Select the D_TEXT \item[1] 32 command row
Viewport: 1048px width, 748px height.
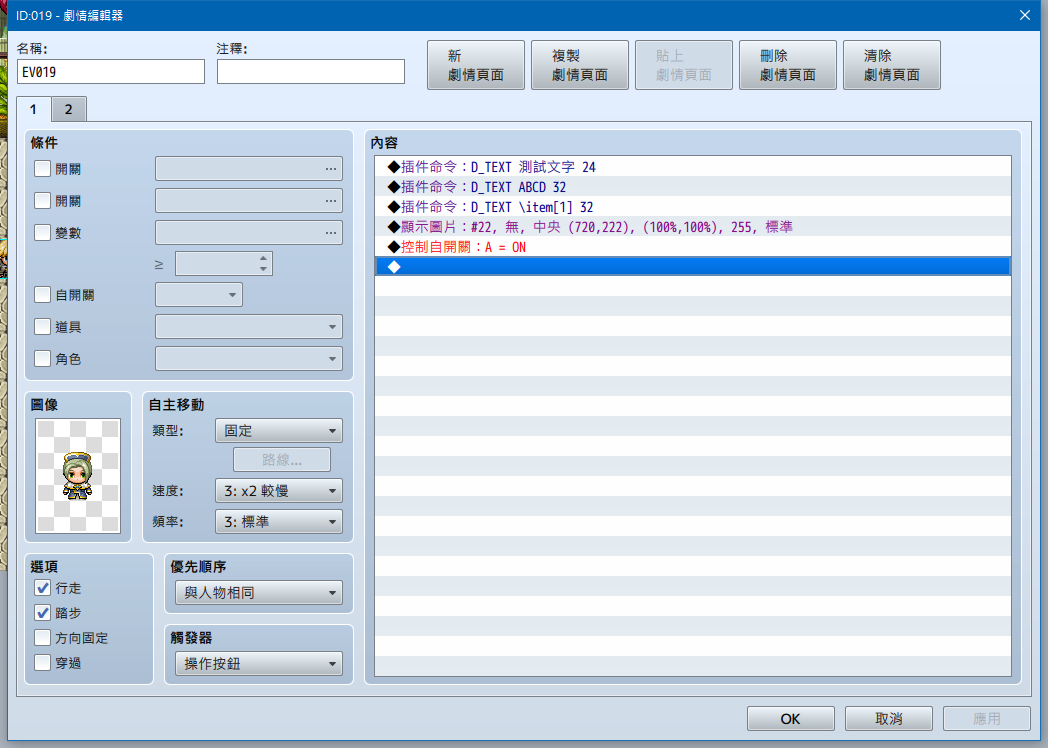692,207
